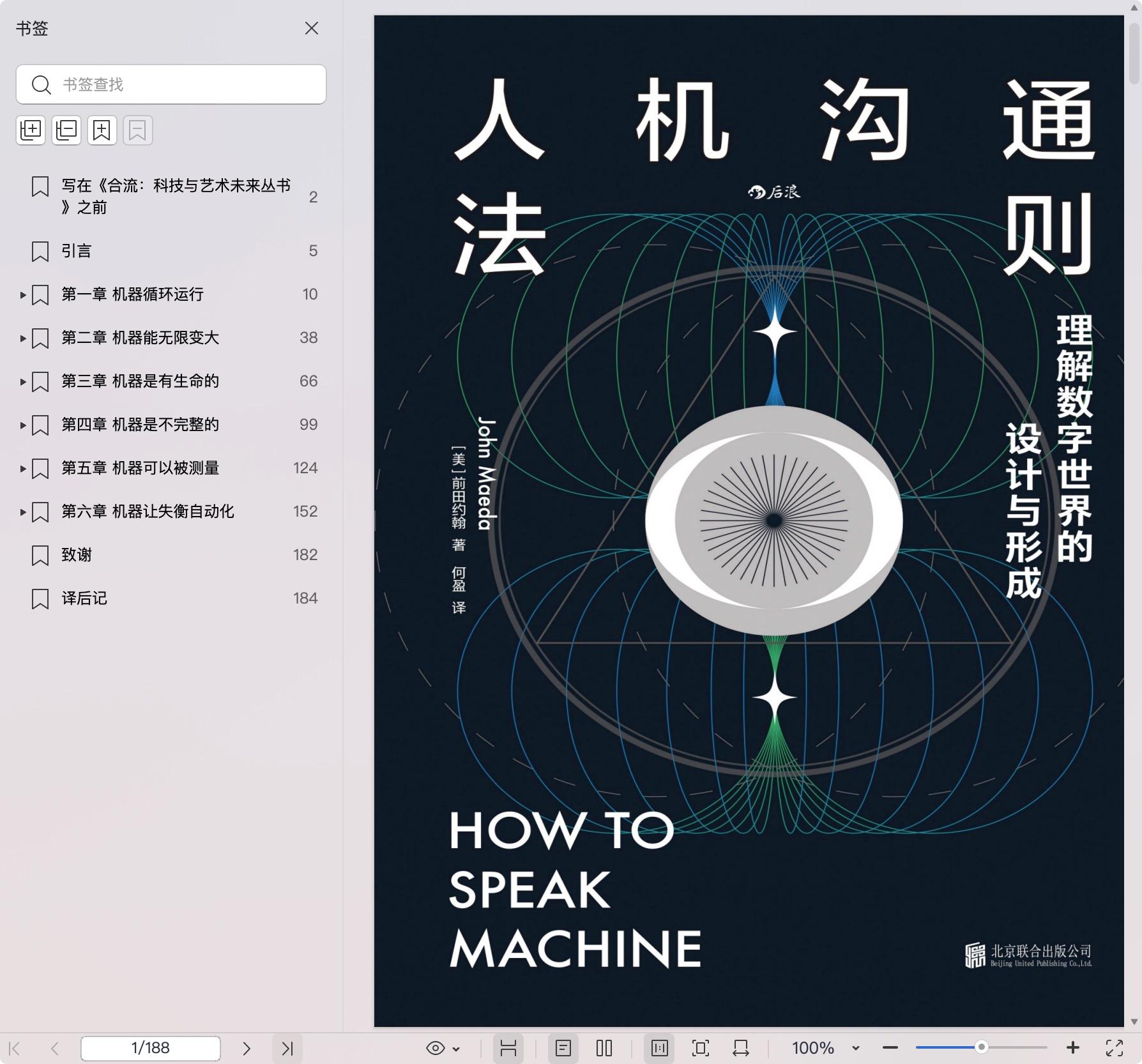1142x1064 pixels.
Task: Click page number 184 in the bookmark list
Action: coord(305,598)
